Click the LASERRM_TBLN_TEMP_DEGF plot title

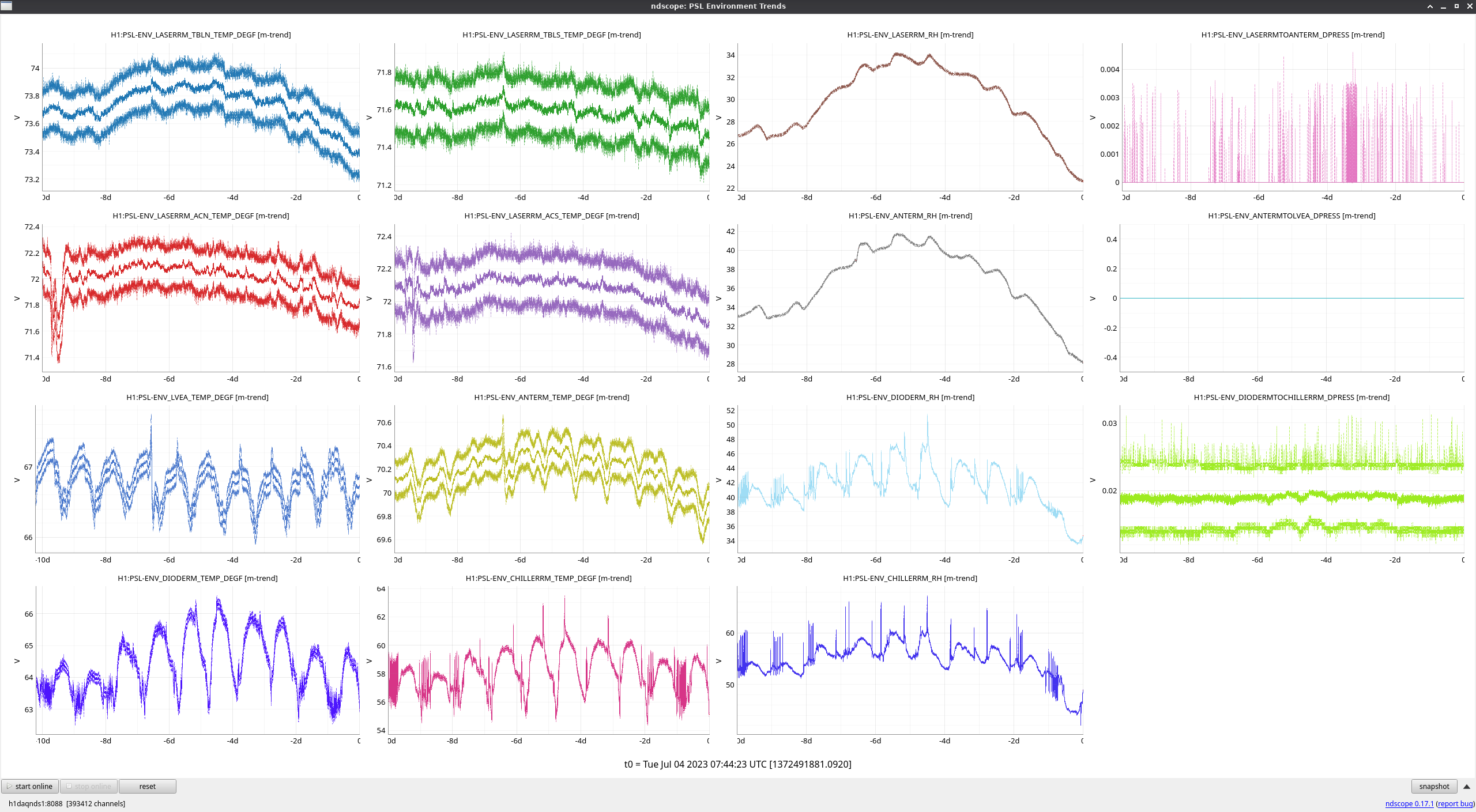tap(201, 35)
